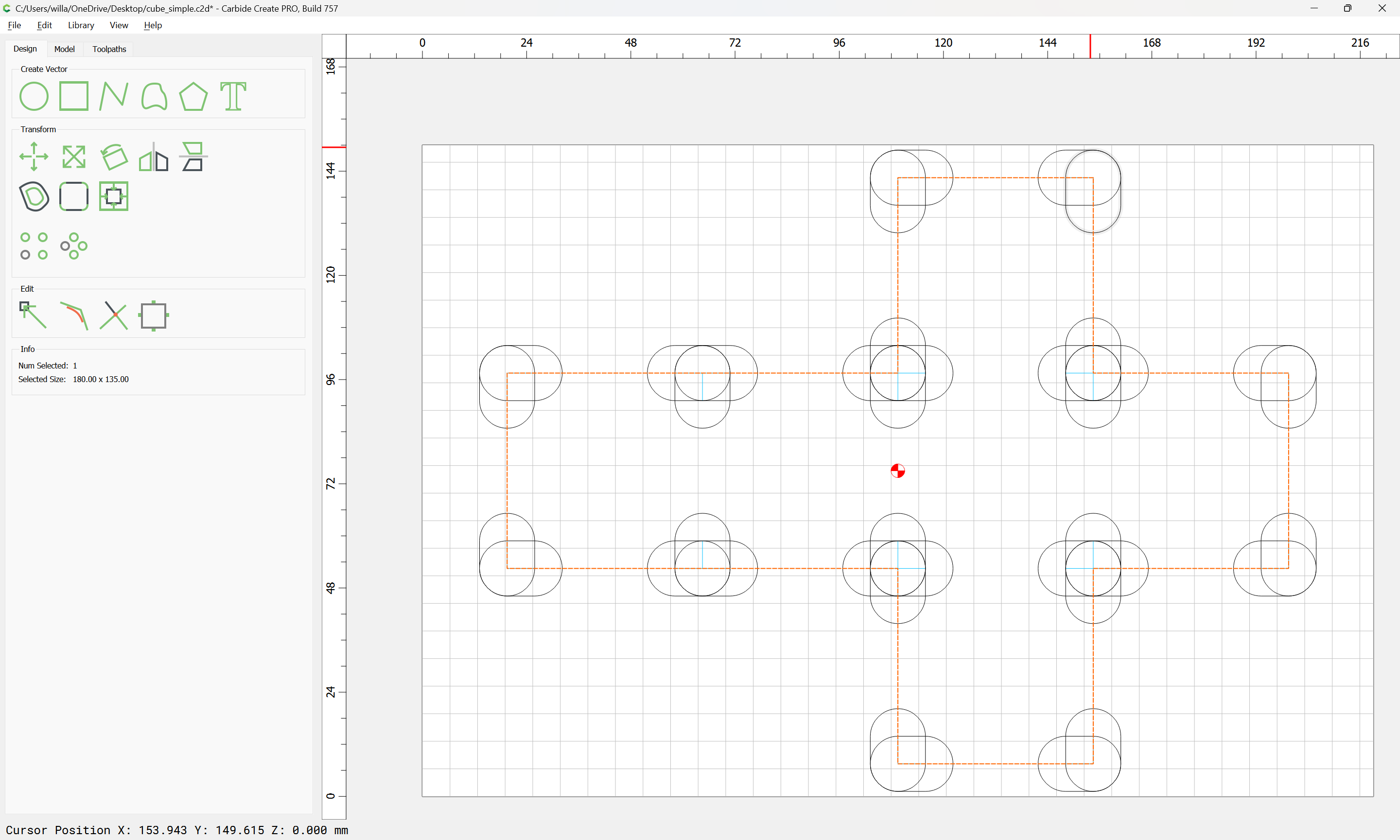The image size is (1400, 840).
Task: Open the Library menu
Action: coord(81,25)
